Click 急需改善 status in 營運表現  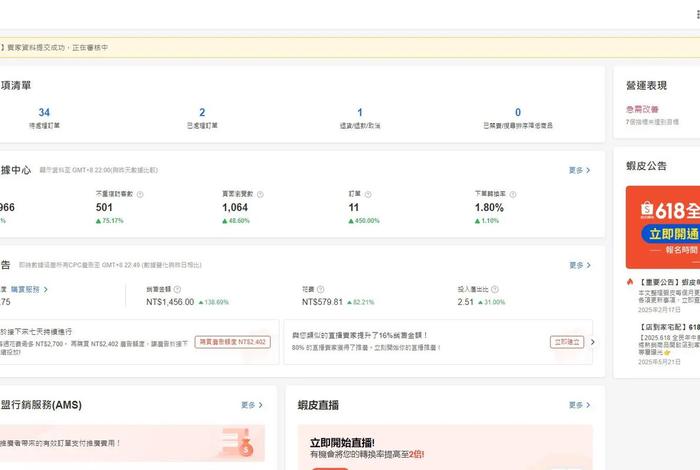[x=642, y=109]
